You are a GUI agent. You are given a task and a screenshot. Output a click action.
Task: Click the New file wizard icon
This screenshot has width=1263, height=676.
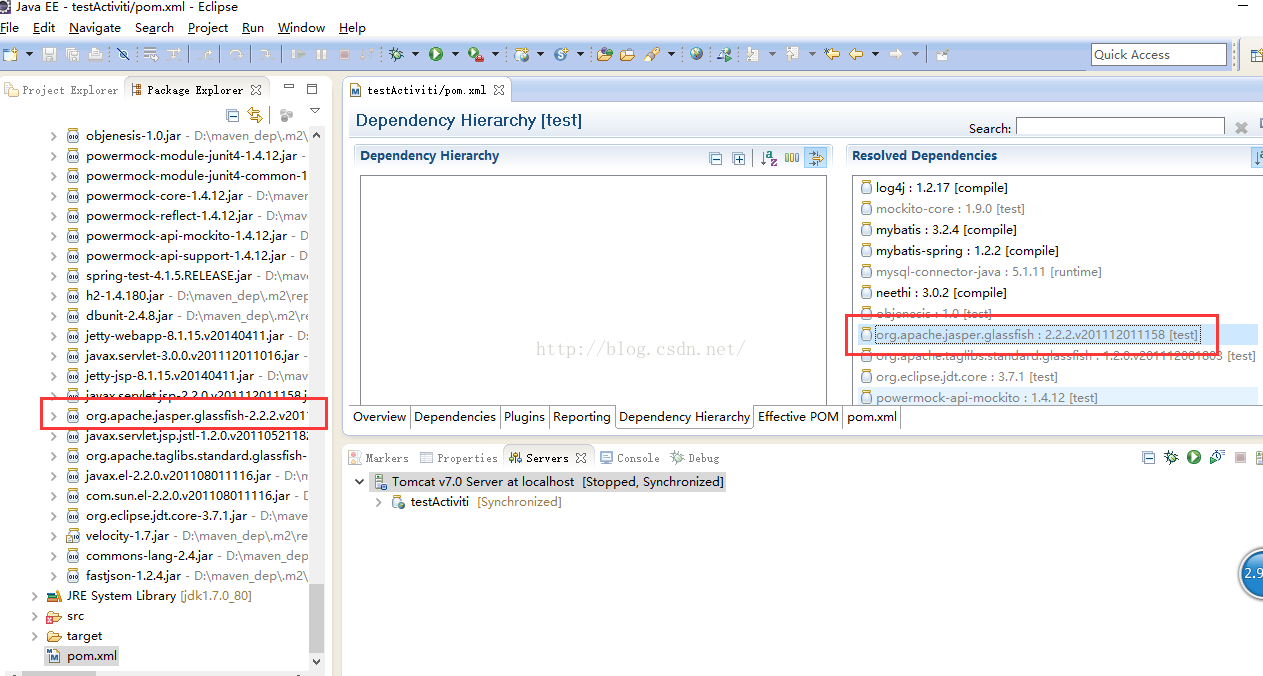(10, 54)
